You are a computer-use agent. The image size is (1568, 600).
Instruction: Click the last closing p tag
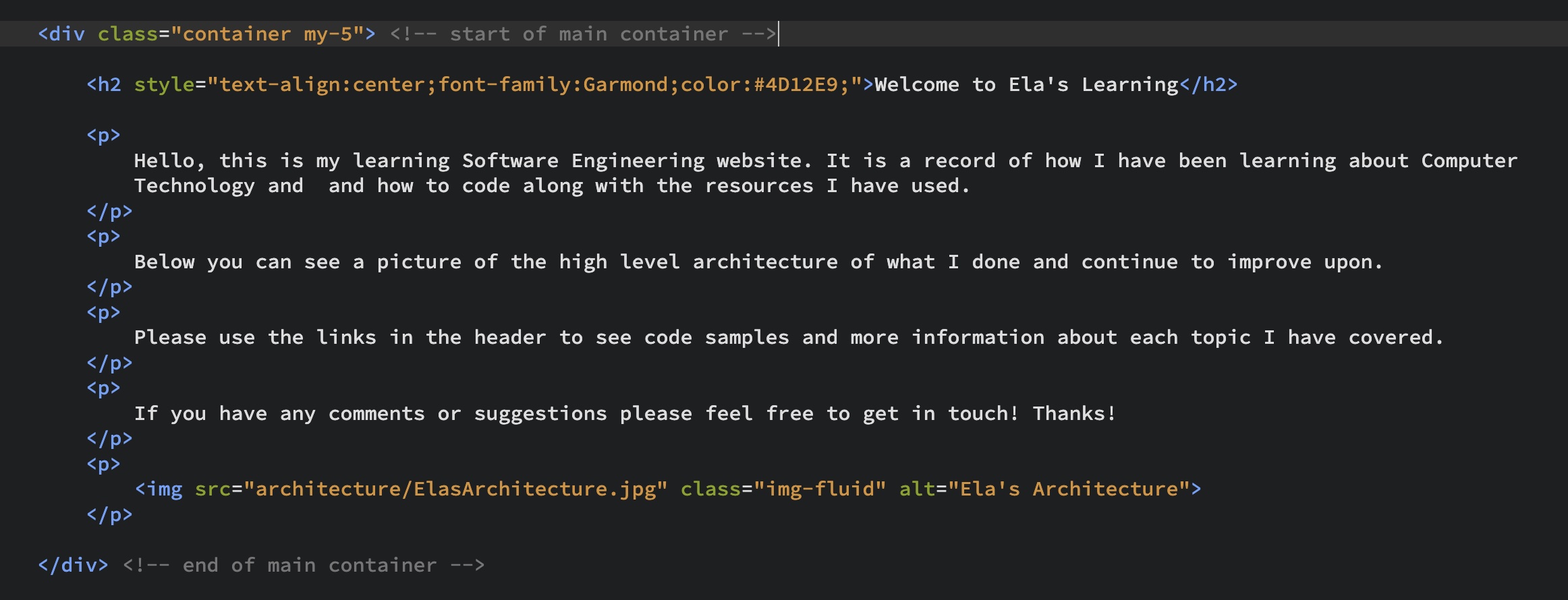109,514
